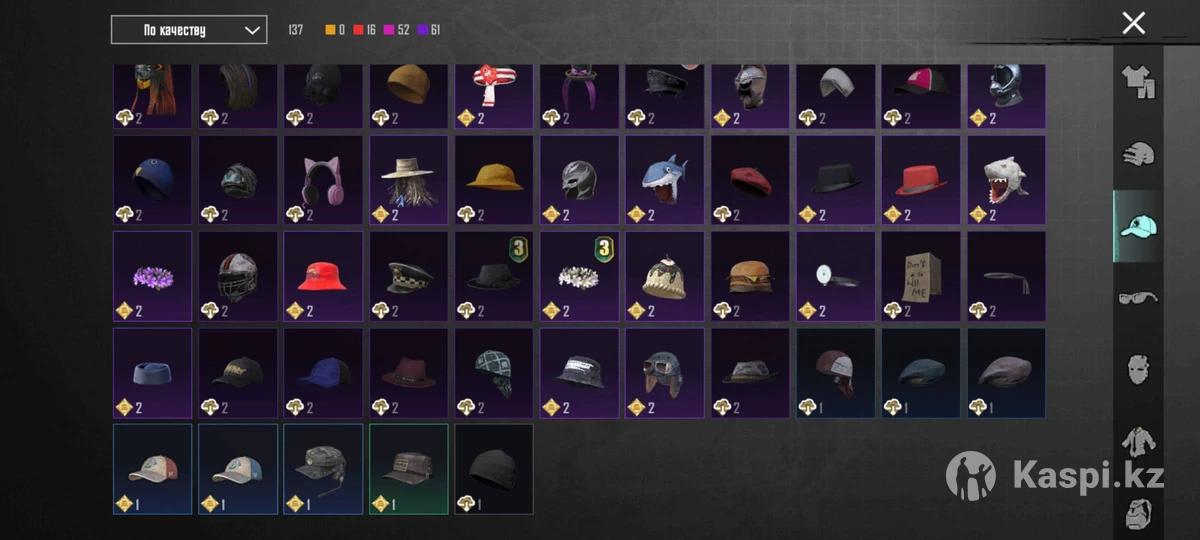Open the outfit sets category icon
The width and height of the screenshot is (1200, 540).
coord(1138,82)
